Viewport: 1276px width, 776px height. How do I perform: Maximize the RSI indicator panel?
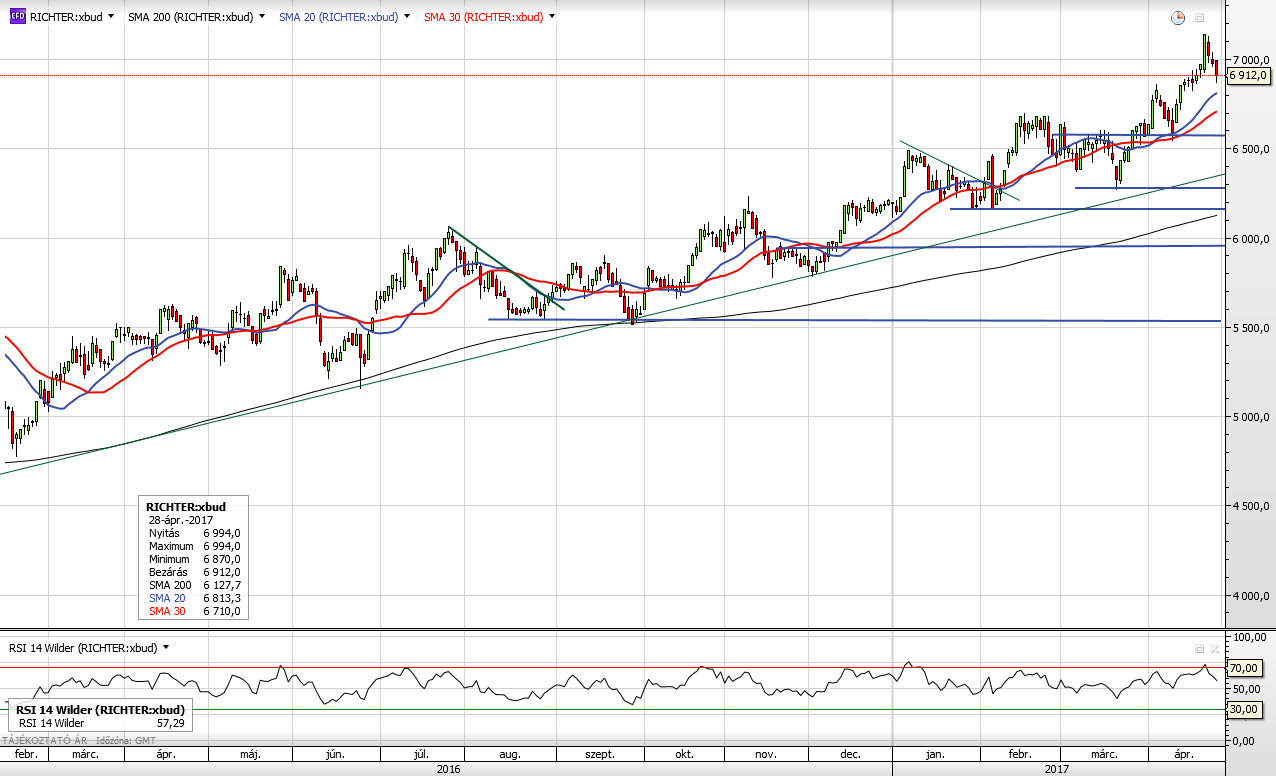(x=1199, y=648)
